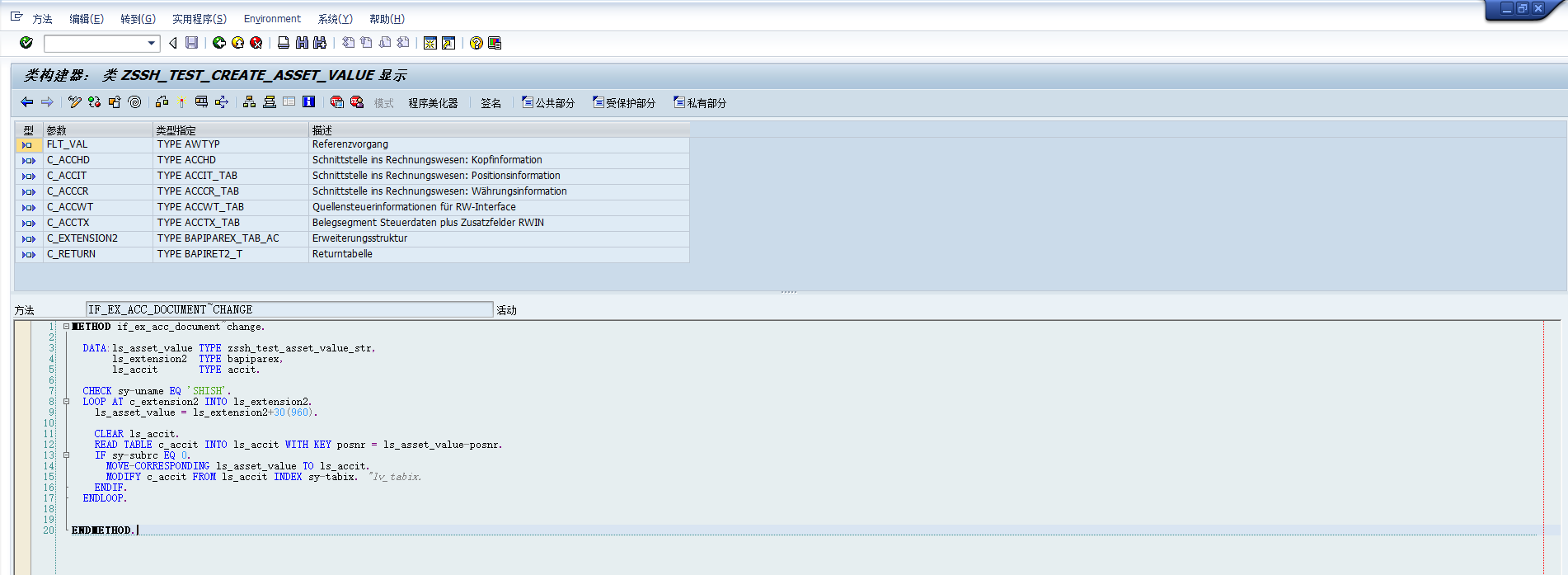Screen dimensions: 1568x575
Task: Open the Environment menu
Action: pyautogui.click(x=272, y=19)
